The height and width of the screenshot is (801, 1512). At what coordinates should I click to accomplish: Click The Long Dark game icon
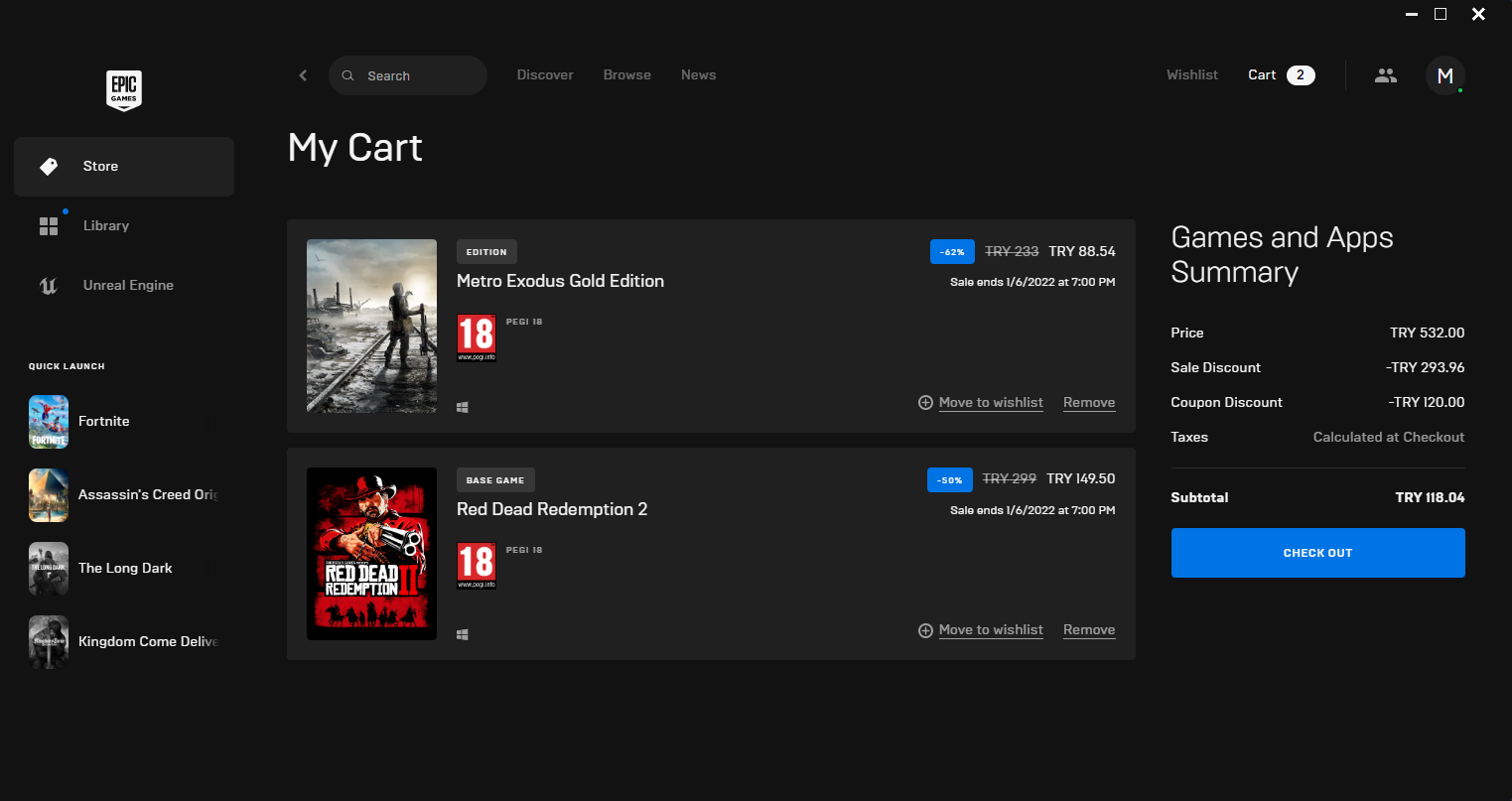(x=49, y=569)
